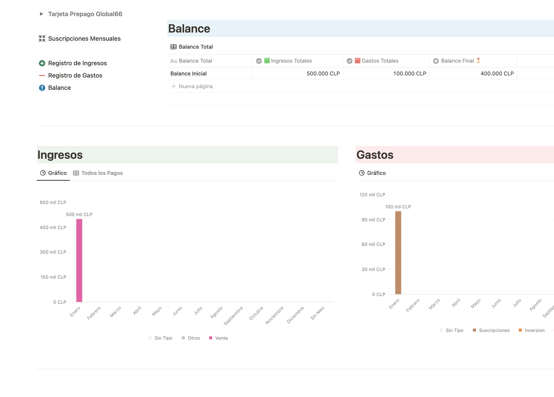
Task: Click the 120 mil CLP axis label
Action: (372, 195)
